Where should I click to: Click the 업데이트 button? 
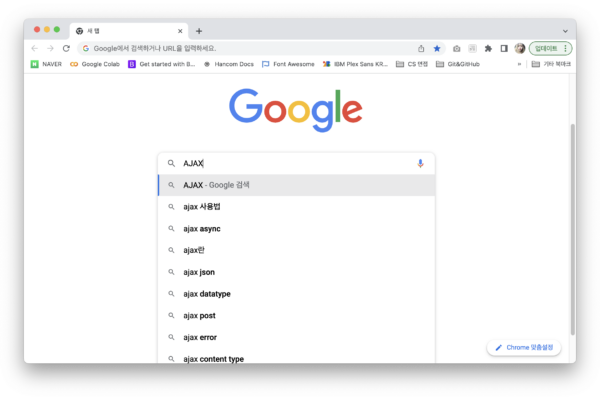(550, 49)
